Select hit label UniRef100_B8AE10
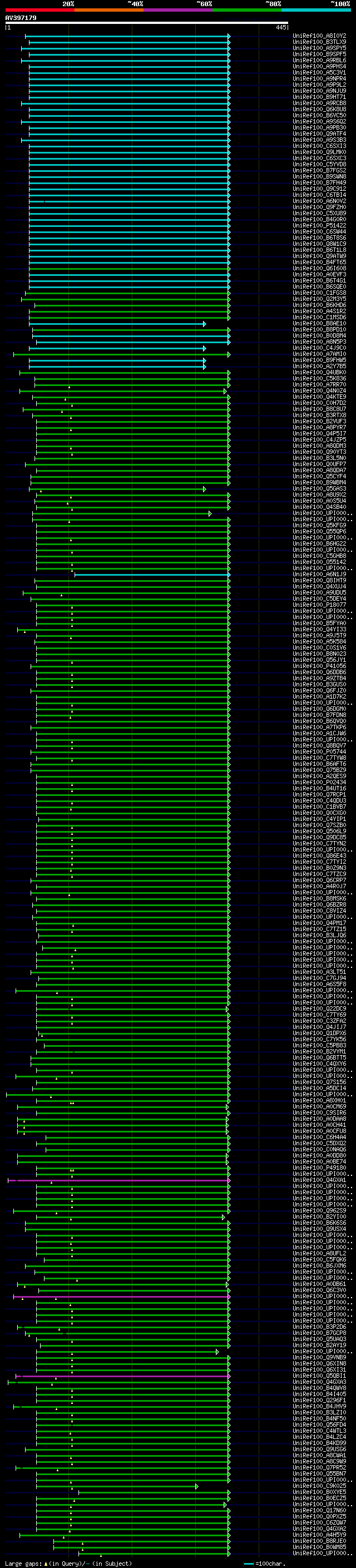This screenshot has height=1568, width=356. [319, 324]
